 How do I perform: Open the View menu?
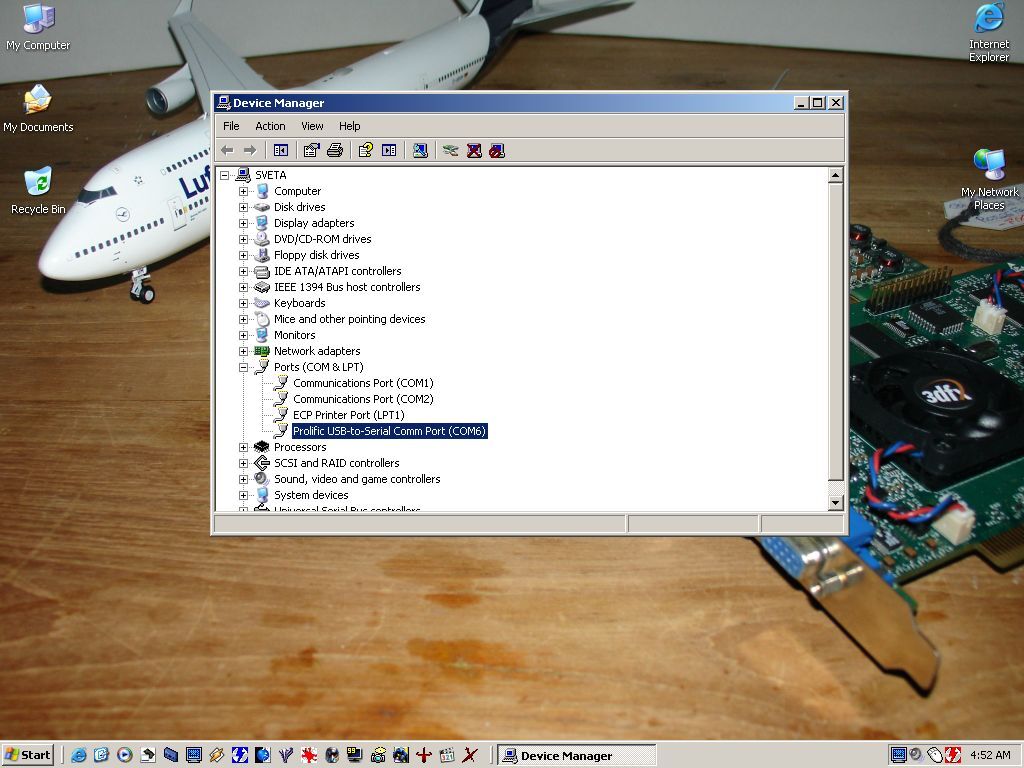312,126
